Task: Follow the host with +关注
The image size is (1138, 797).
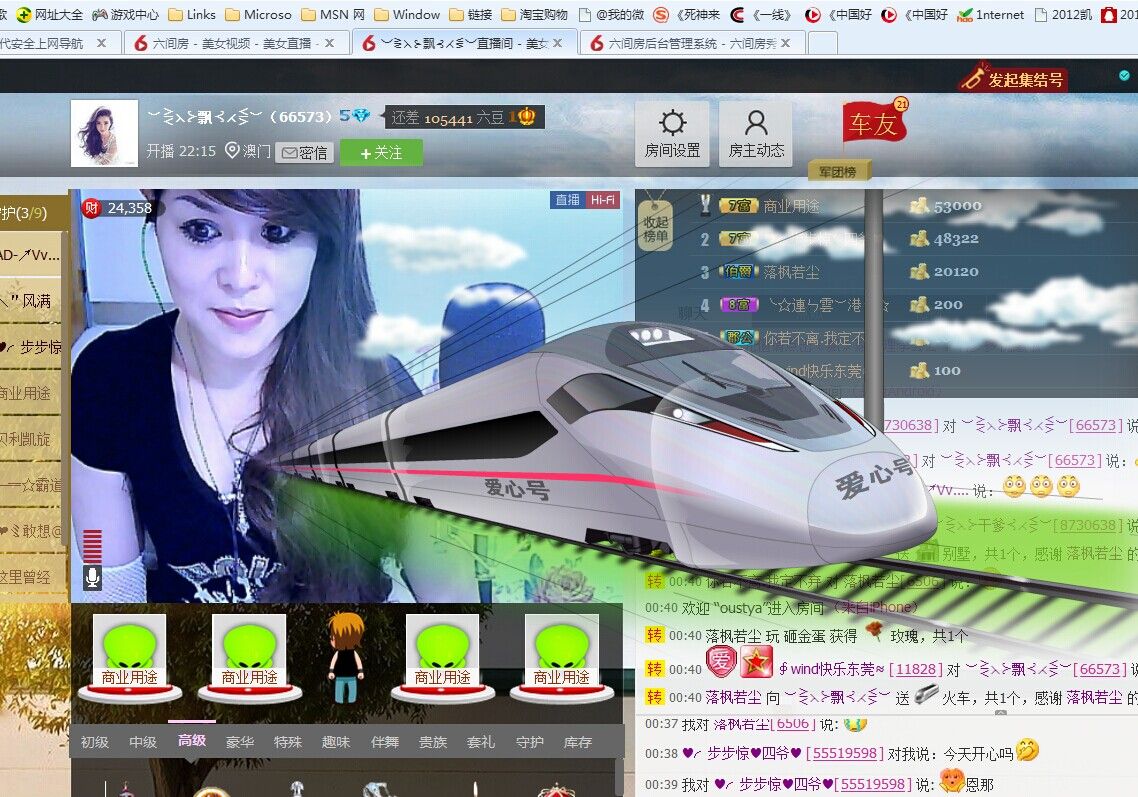Action: [x=381, y=152]
